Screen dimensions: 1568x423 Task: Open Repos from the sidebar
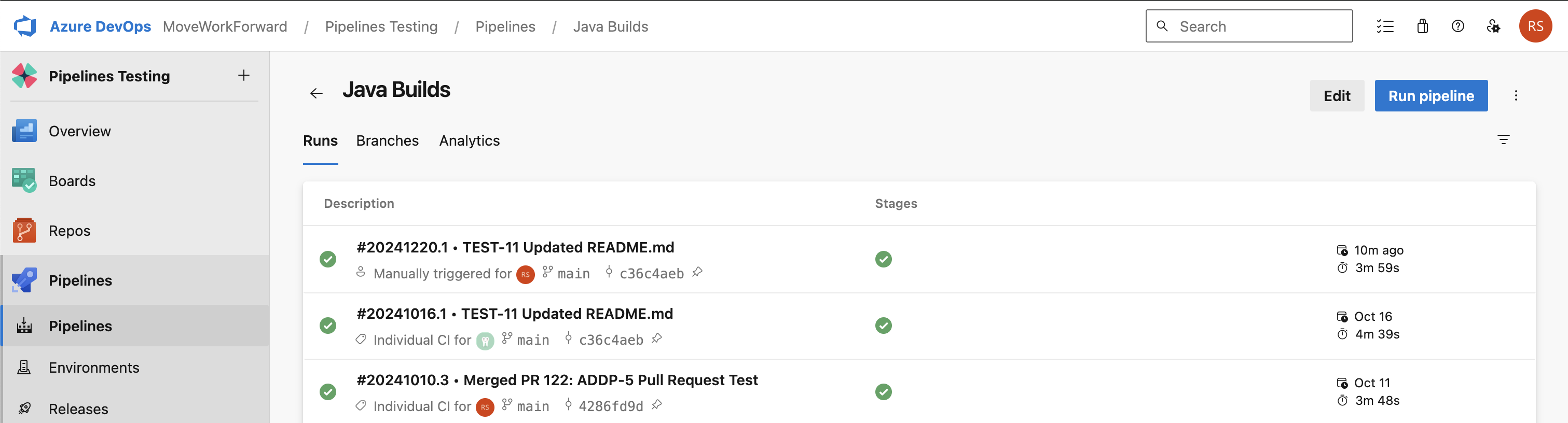(70, 231)
